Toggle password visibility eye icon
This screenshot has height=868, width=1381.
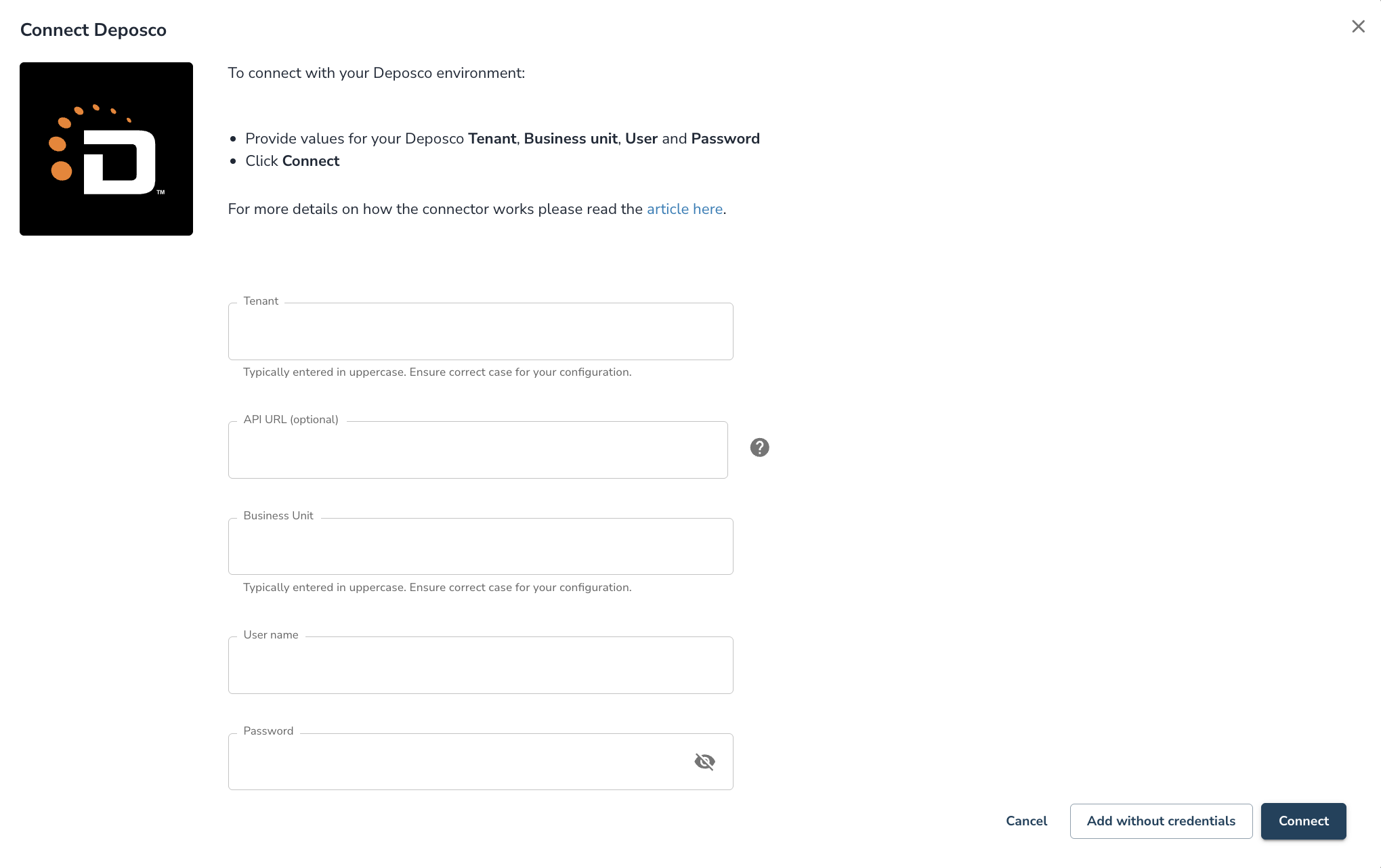704,762
